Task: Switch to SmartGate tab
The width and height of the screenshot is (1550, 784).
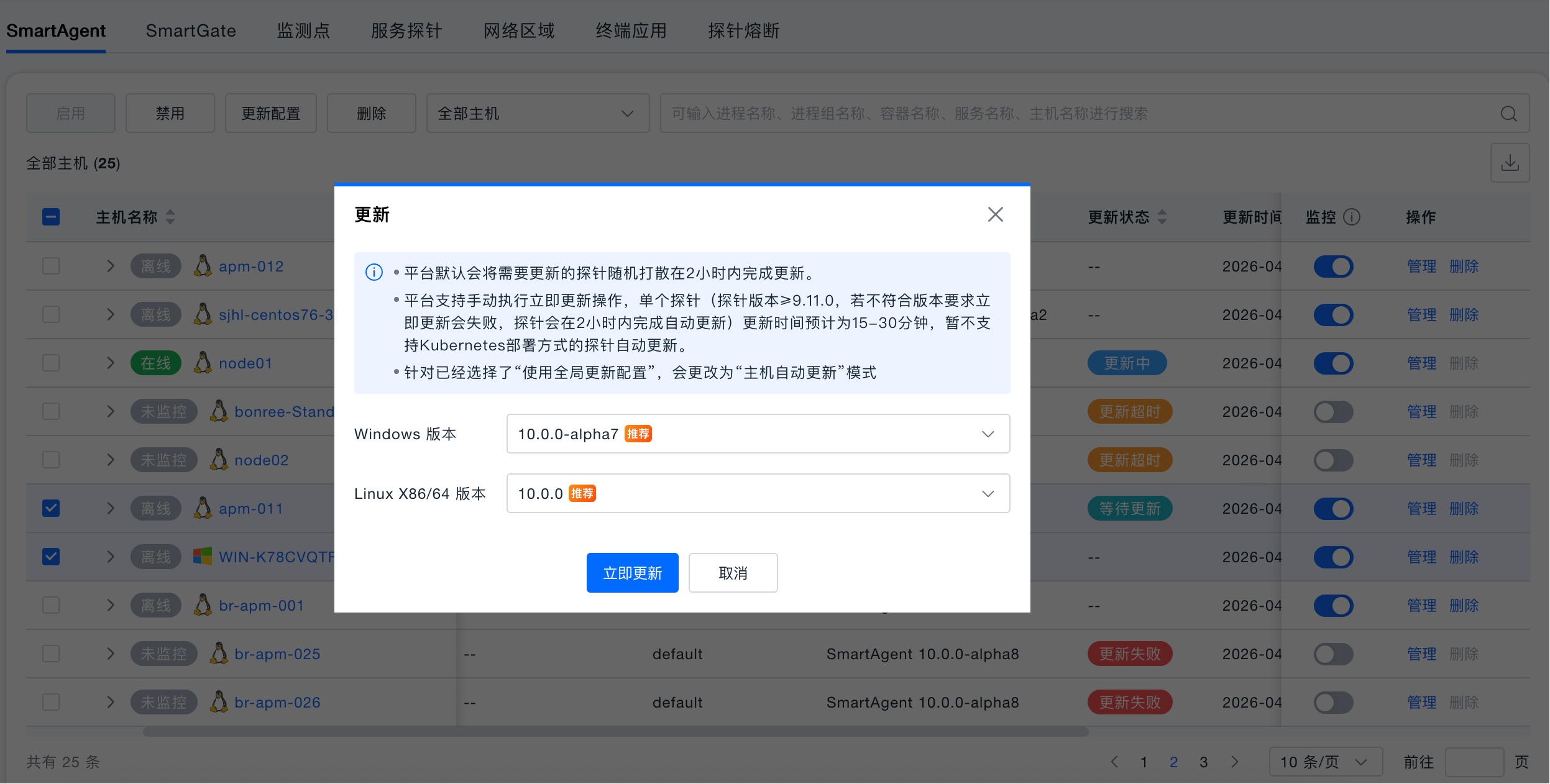Action: coord(191,30)
